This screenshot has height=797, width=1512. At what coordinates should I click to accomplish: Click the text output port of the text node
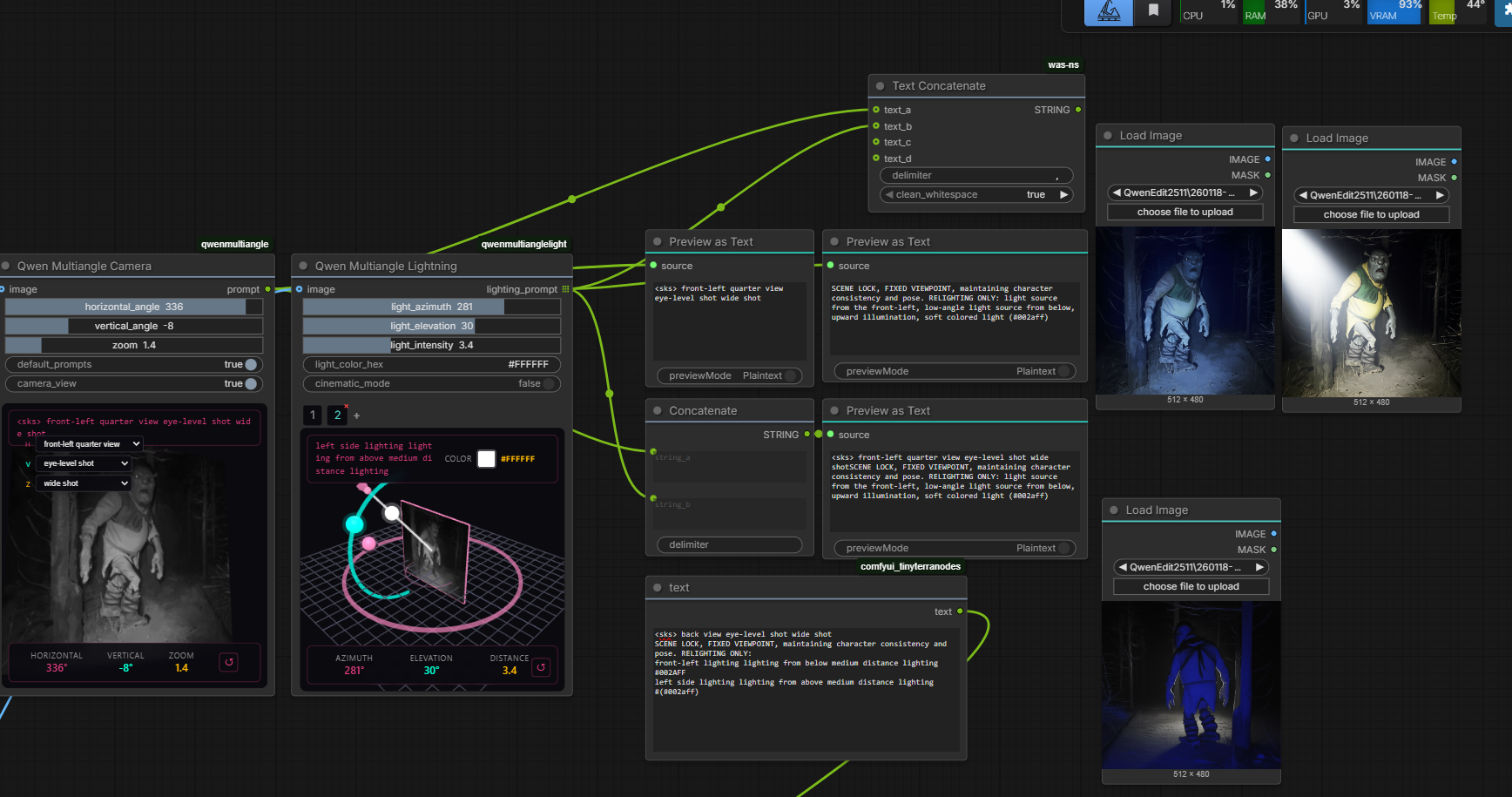point(960,611)
